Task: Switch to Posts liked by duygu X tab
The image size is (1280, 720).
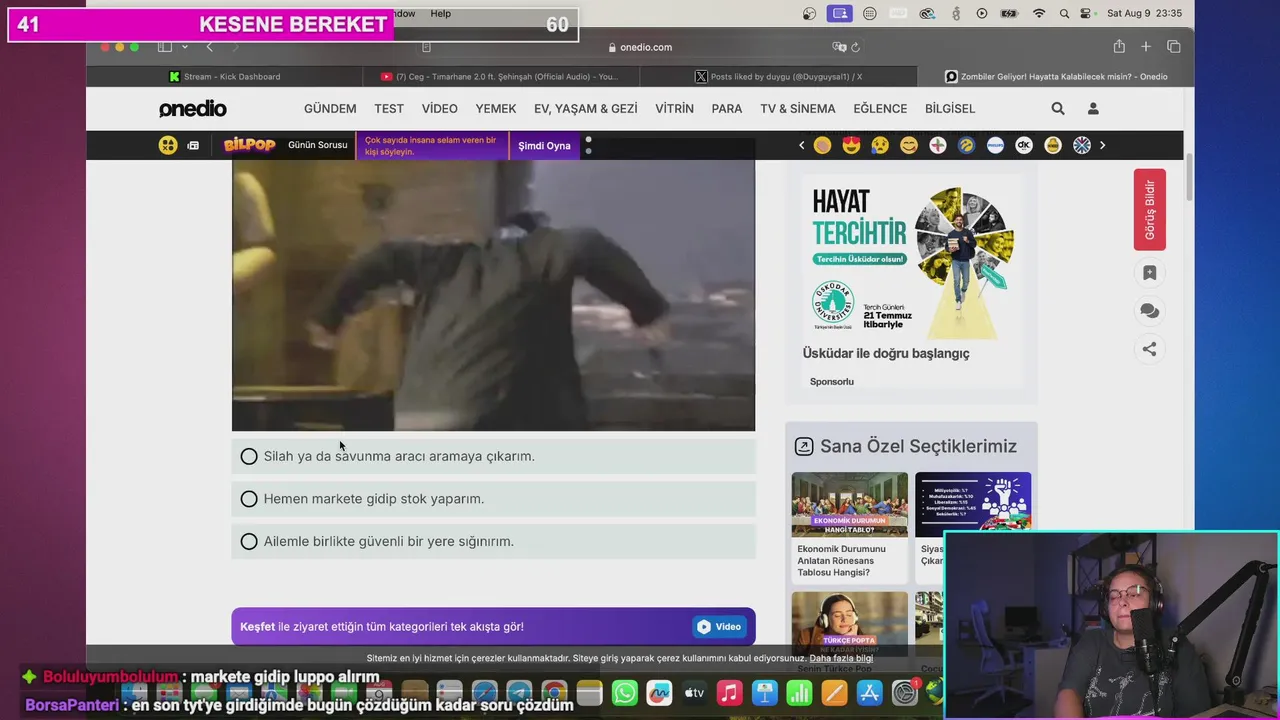Action: (x=778, y=77)
